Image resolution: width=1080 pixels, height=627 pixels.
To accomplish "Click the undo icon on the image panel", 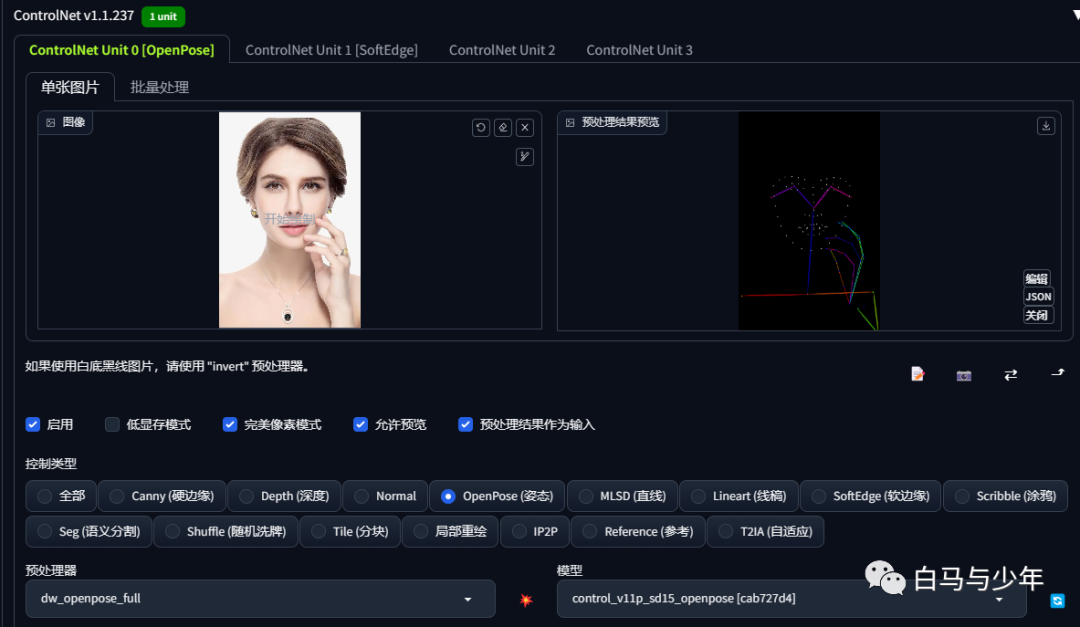I will point(481,127).
